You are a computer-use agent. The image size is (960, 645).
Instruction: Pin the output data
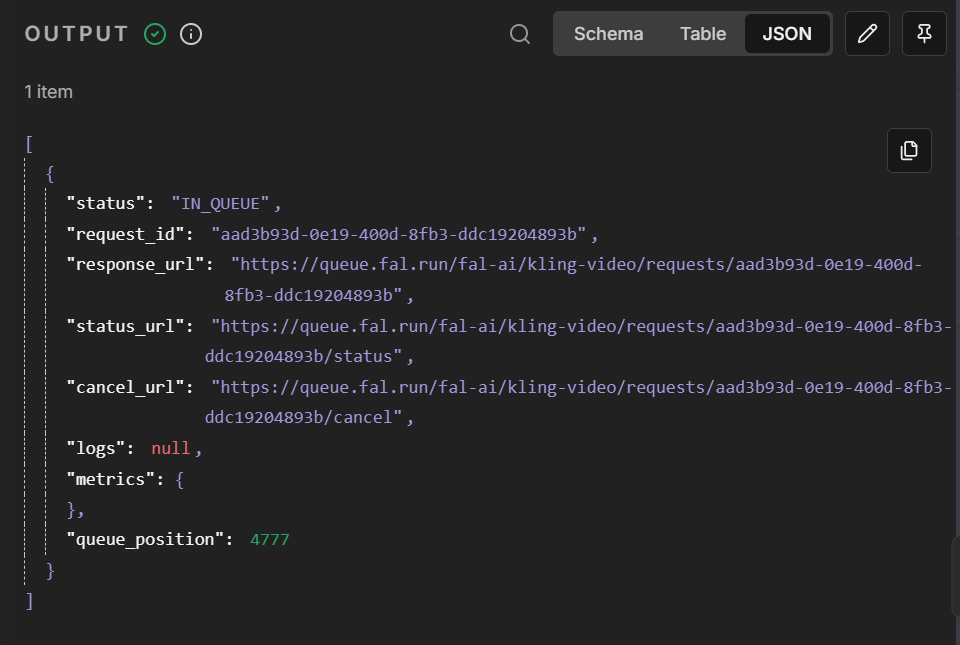924,34
